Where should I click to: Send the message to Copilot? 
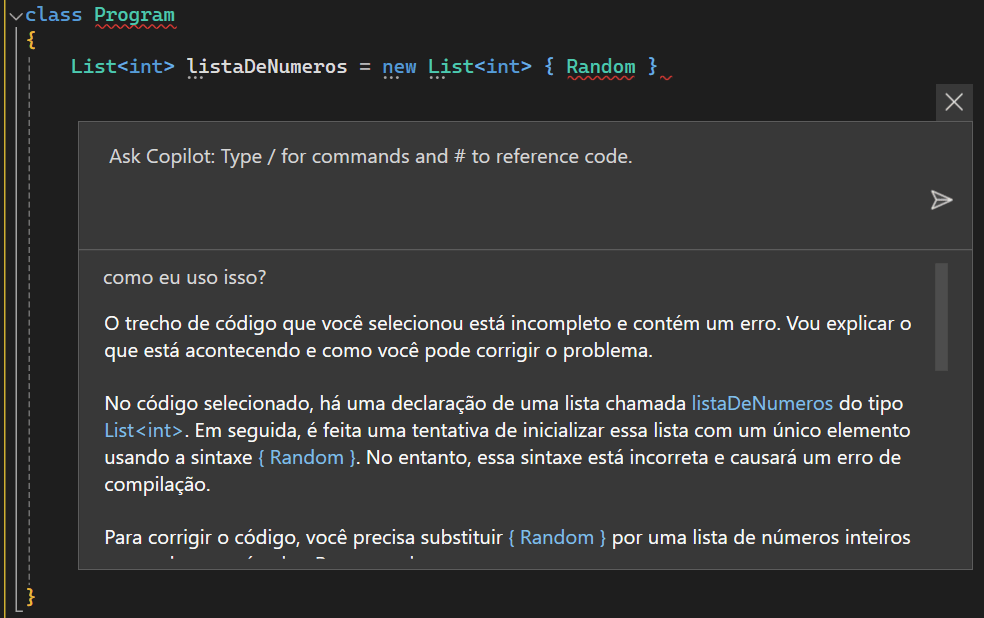click(x=941, y=200)
